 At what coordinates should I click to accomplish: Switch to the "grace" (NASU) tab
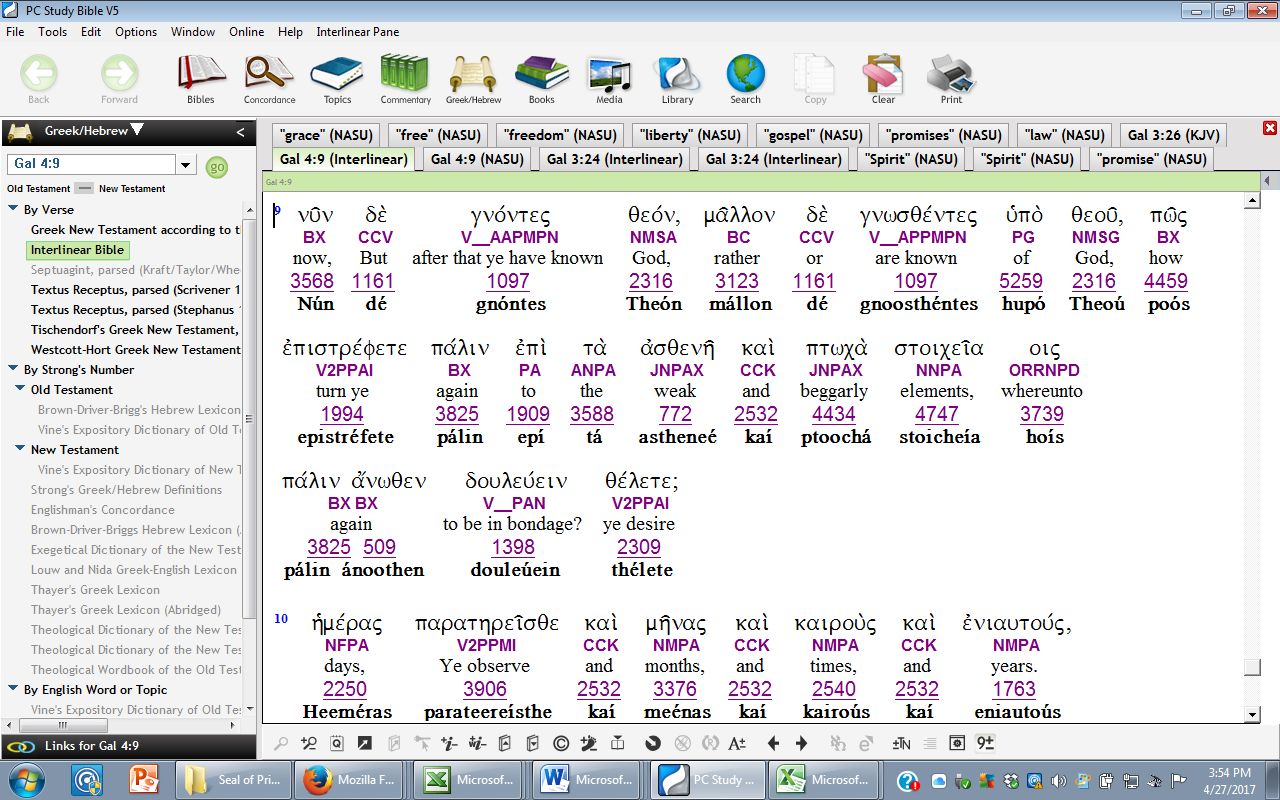[327, 135]
